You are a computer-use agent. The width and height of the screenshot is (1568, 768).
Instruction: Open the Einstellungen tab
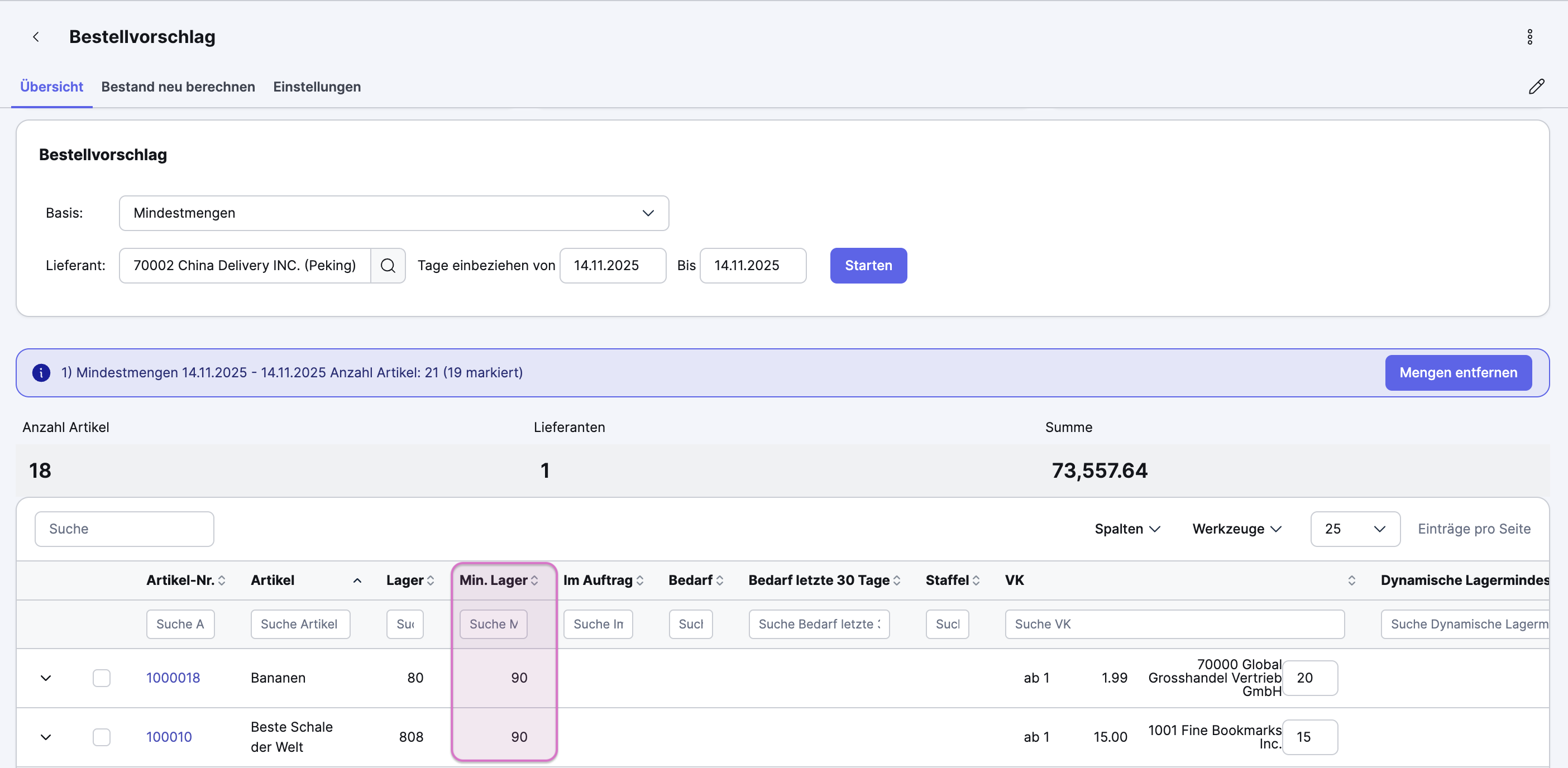[x=317, y=87]
